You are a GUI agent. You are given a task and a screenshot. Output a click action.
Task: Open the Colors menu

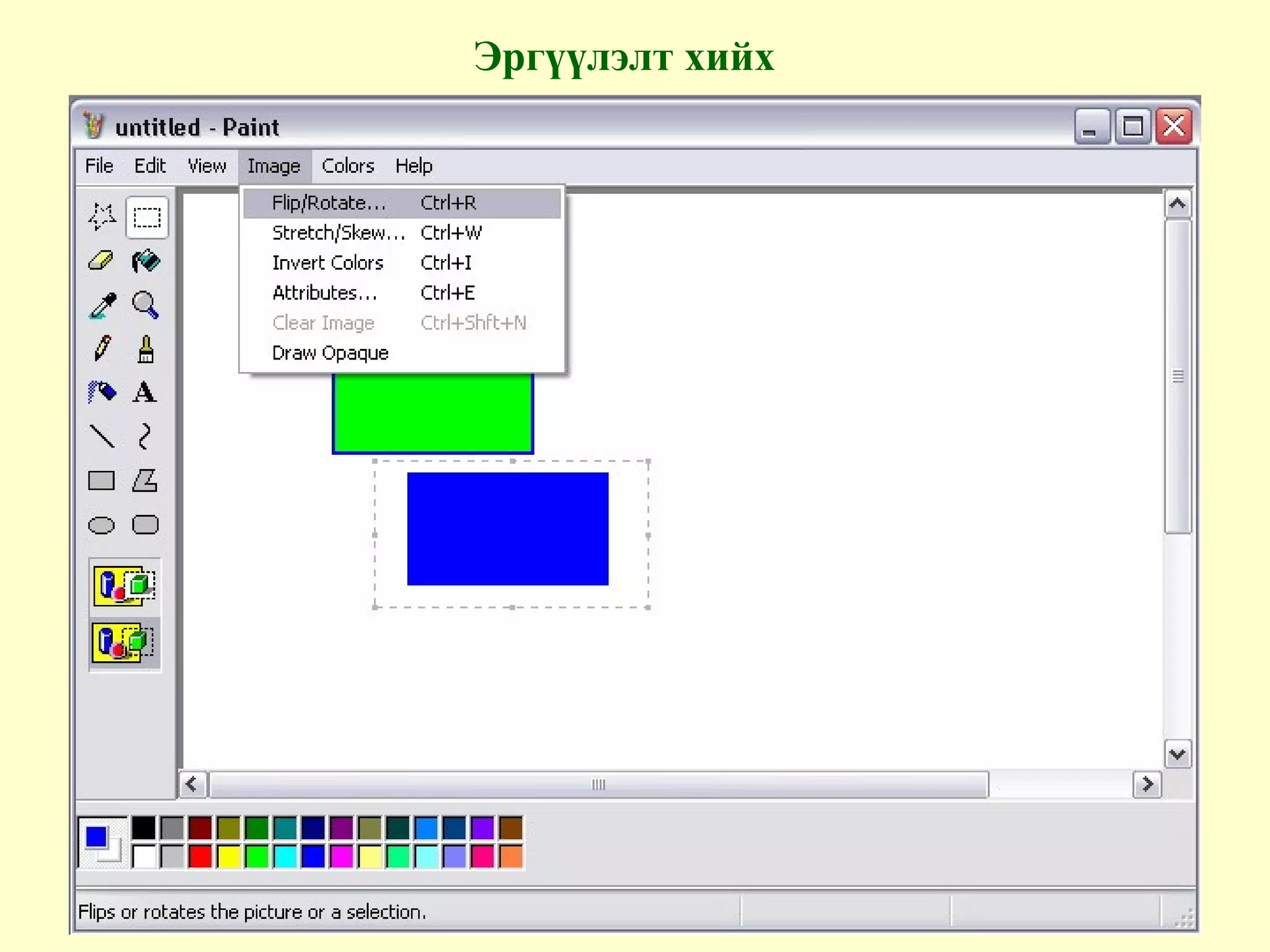(348, 166)
